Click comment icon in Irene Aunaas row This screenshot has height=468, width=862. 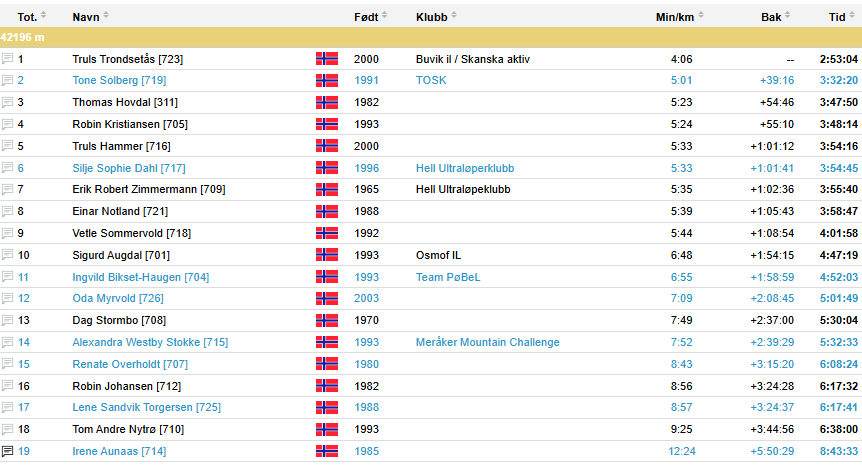(8, 451)
